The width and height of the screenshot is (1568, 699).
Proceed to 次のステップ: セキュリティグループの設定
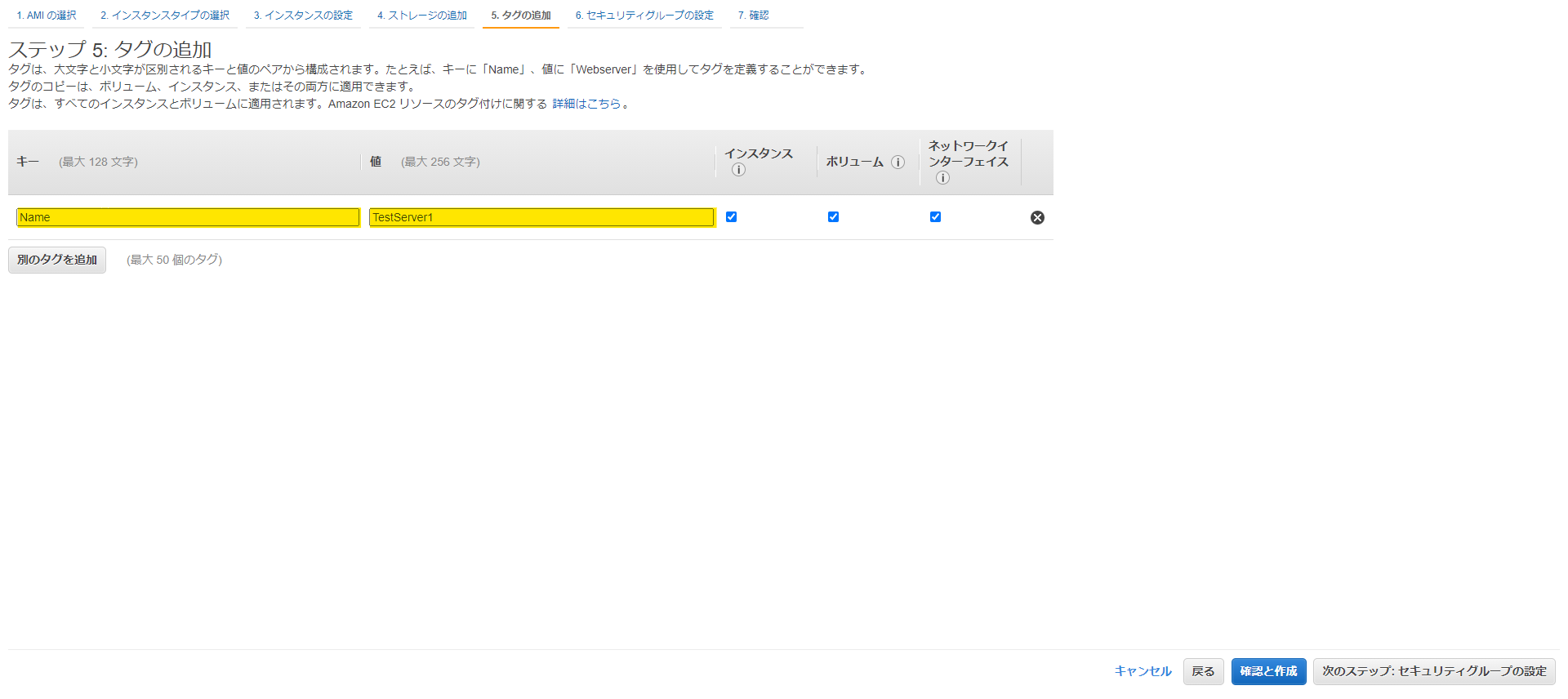tap(1434, 671)
